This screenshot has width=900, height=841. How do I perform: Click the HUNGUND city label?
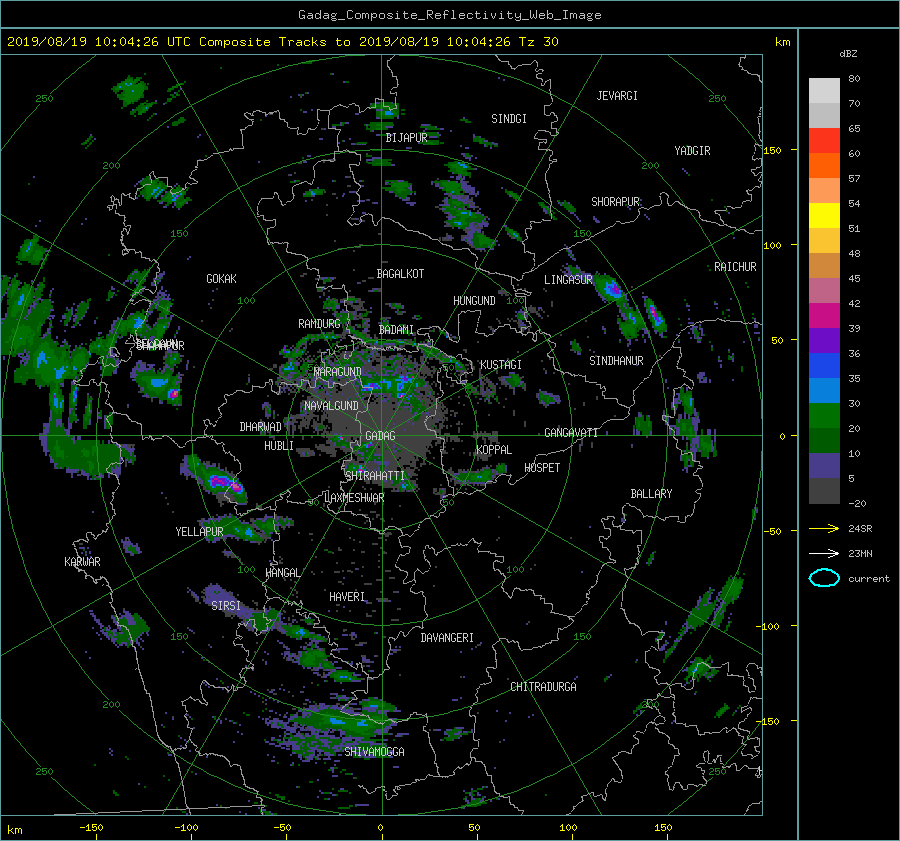coord(474,301)
